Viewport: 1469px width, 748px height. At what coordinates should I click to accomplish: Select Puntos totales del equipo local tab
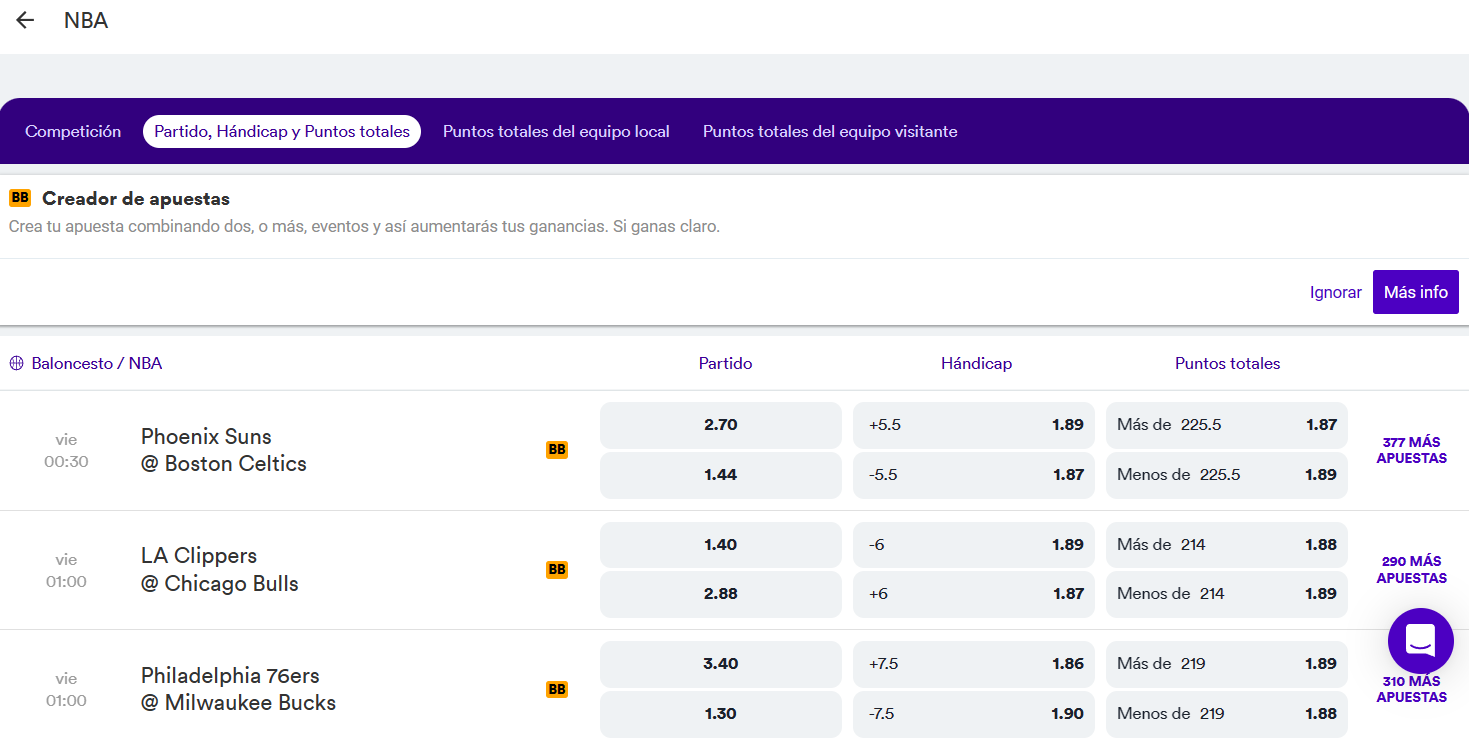(556, 132)
